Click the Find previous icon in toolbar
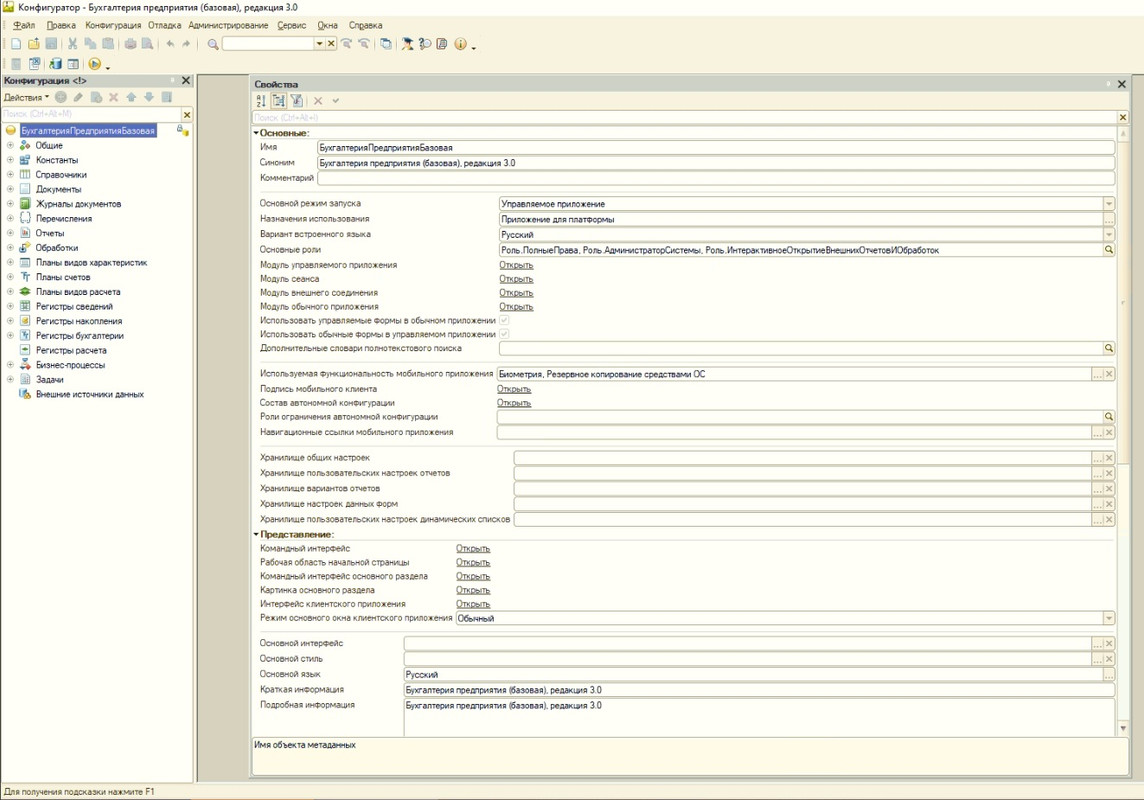This screenshot has width=1144, height=800. click(364, 44)
